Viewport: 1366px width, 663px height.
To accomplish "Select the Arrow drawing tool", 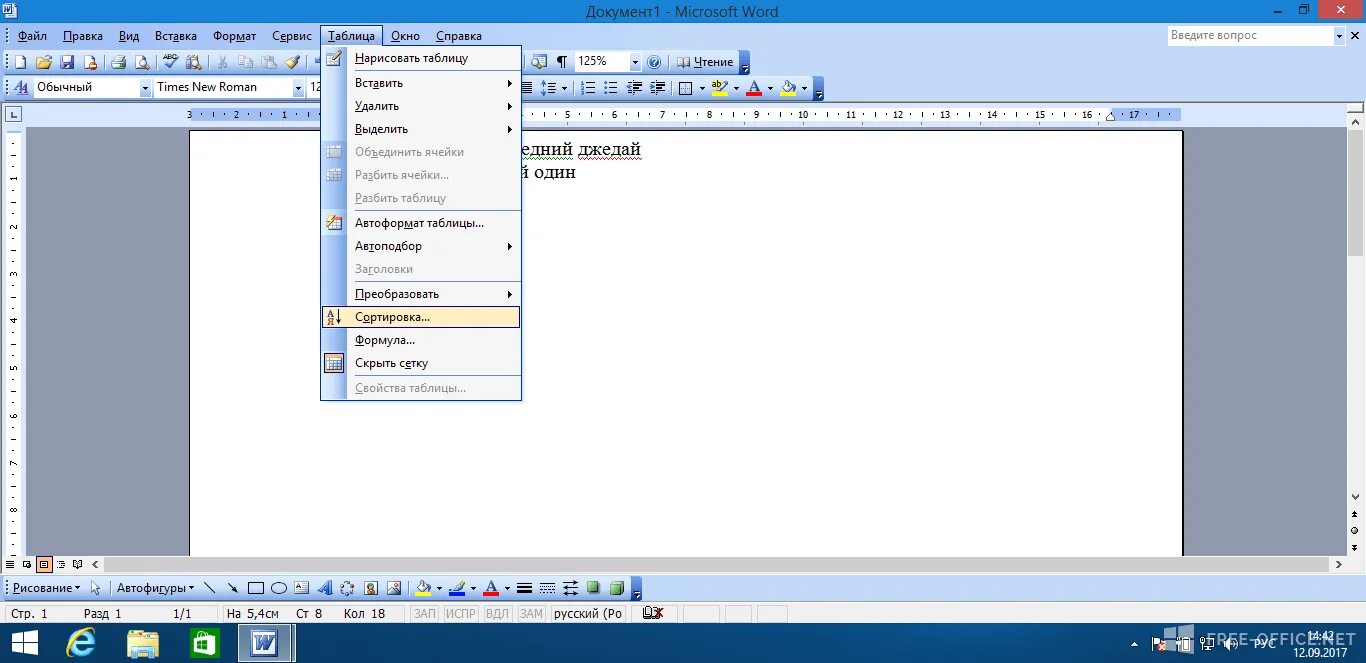I will [x=233, y=588].
